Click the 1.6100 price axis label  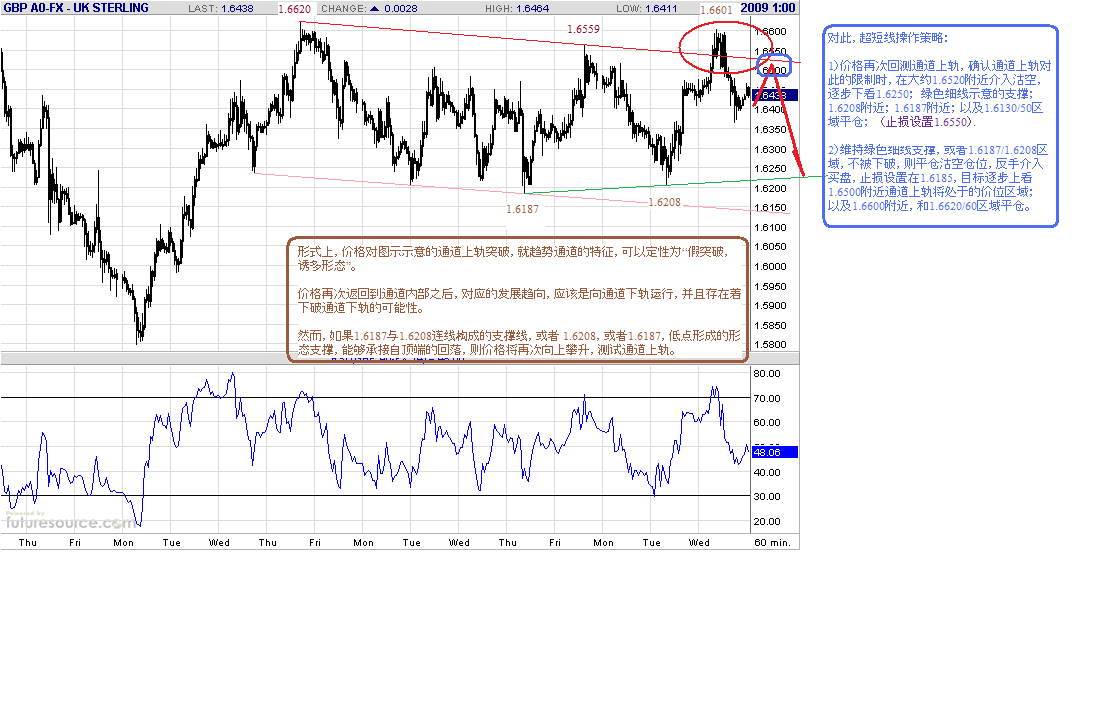point(770,227)
